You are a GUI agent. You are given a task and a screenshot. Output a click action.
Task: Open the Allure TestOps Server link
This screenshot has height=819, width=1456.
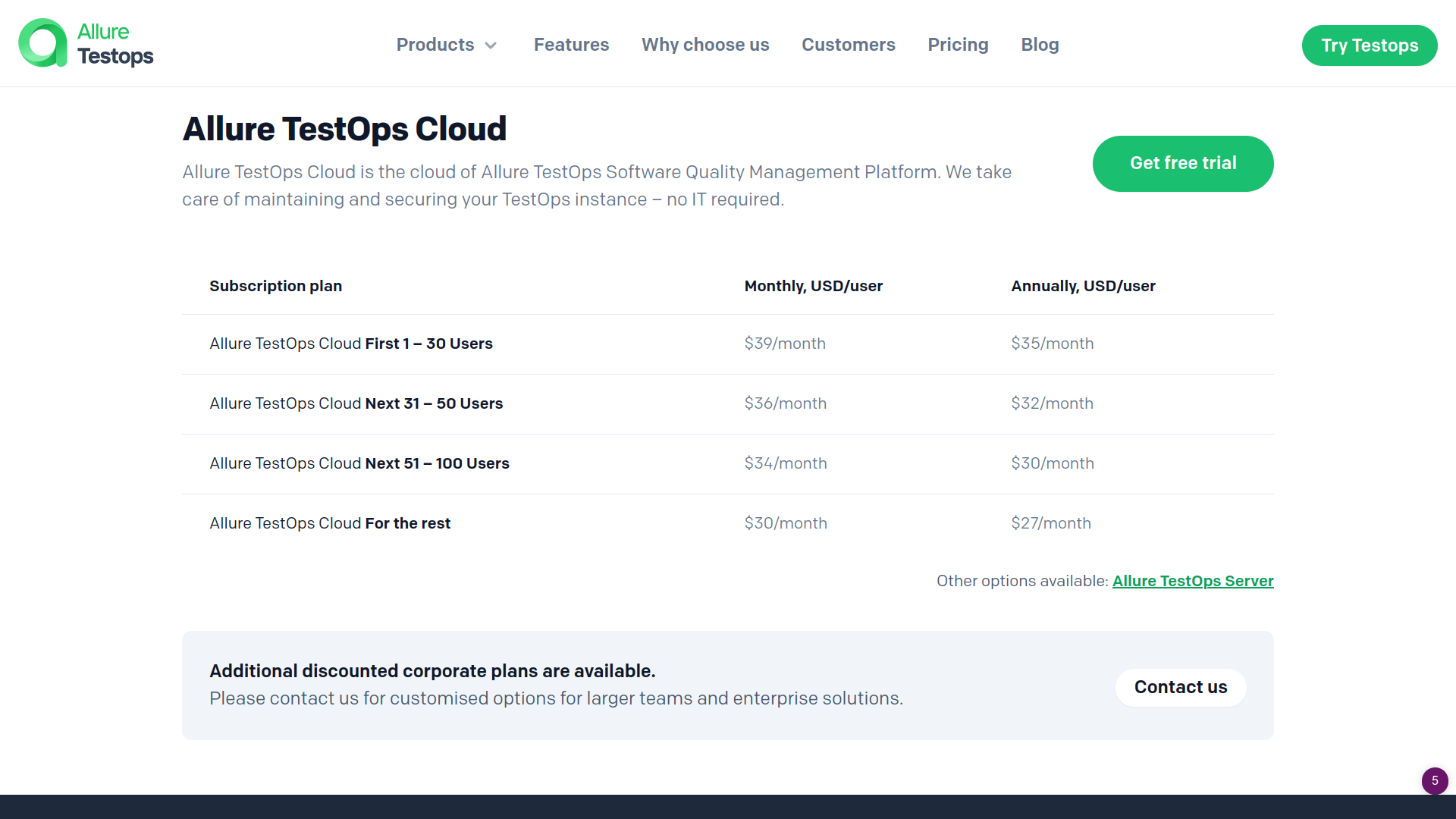[x=1193, y=581]
